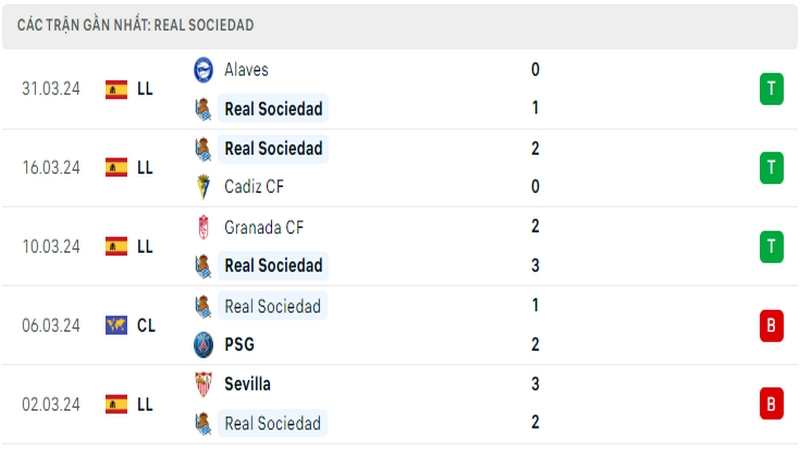
Task: Click Spain flag on 31.03.24 match
Action: coord(116,89)
